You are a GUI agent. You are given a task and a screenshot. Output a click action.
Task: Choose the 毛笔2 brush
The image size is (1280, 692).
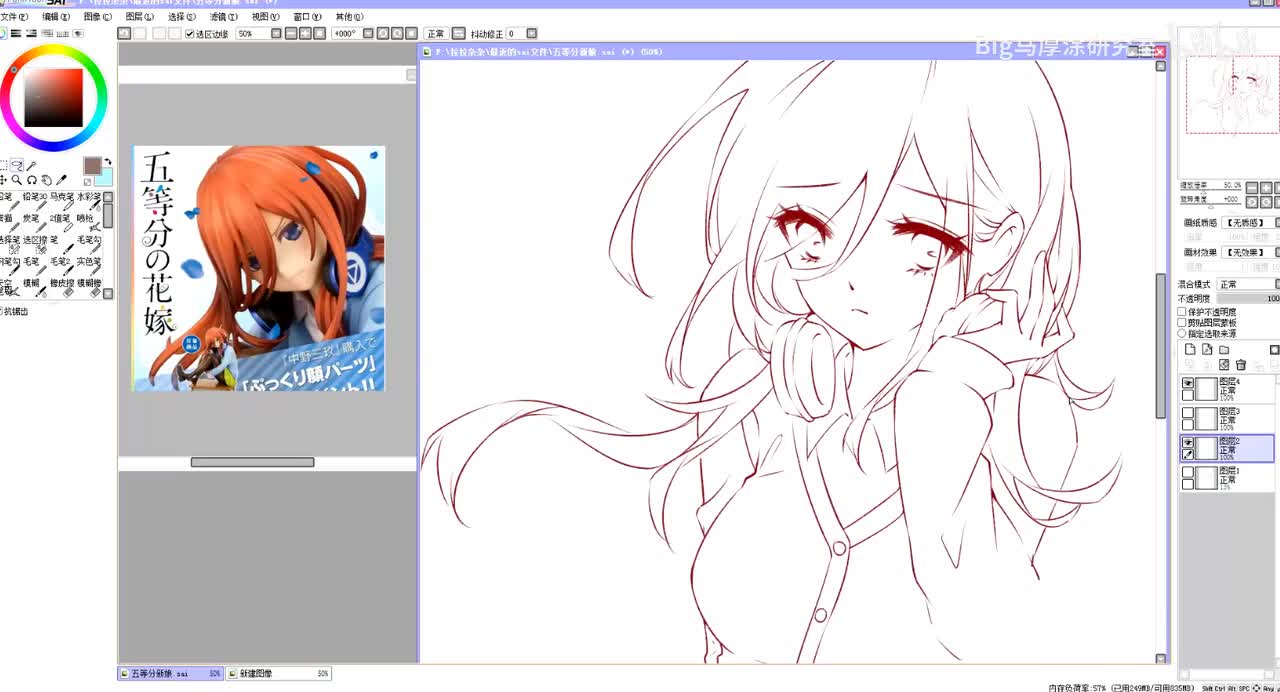click(x=62, y=268)
